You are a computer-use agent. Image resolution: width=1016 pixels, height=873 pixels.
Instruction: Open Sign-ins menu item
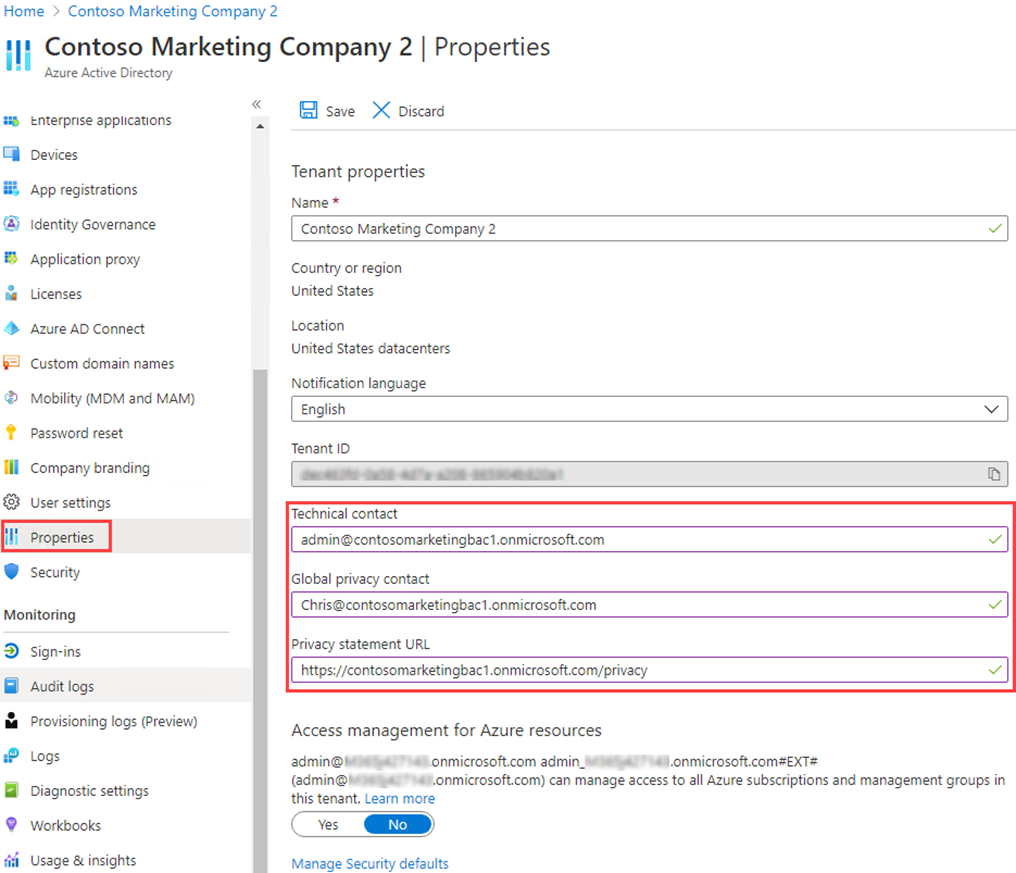[55, 651]
